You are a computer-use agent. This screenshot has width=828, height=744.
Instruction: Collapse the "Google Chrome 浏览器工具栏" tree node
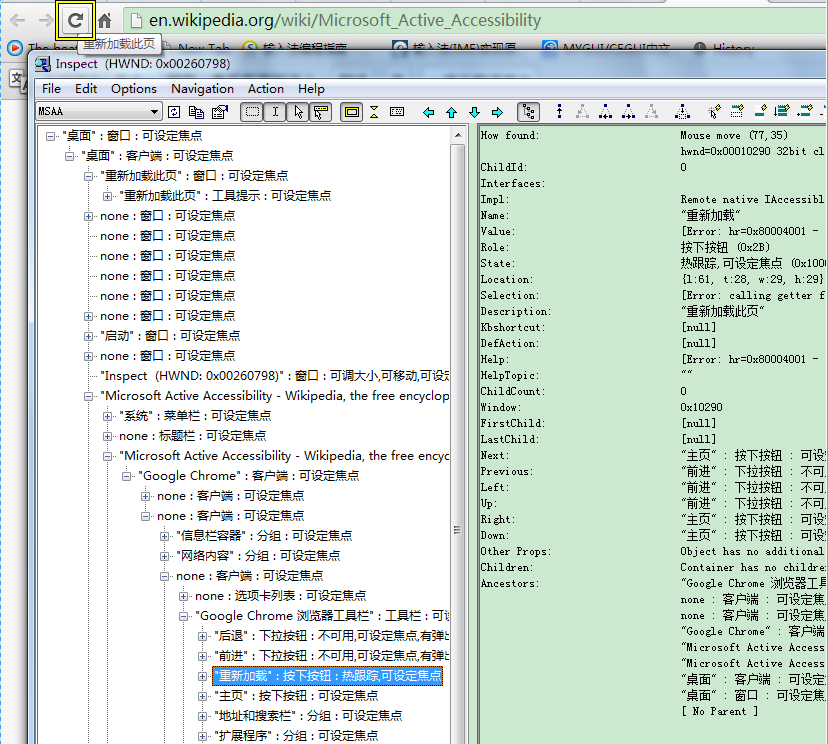[x=184, y=616]
